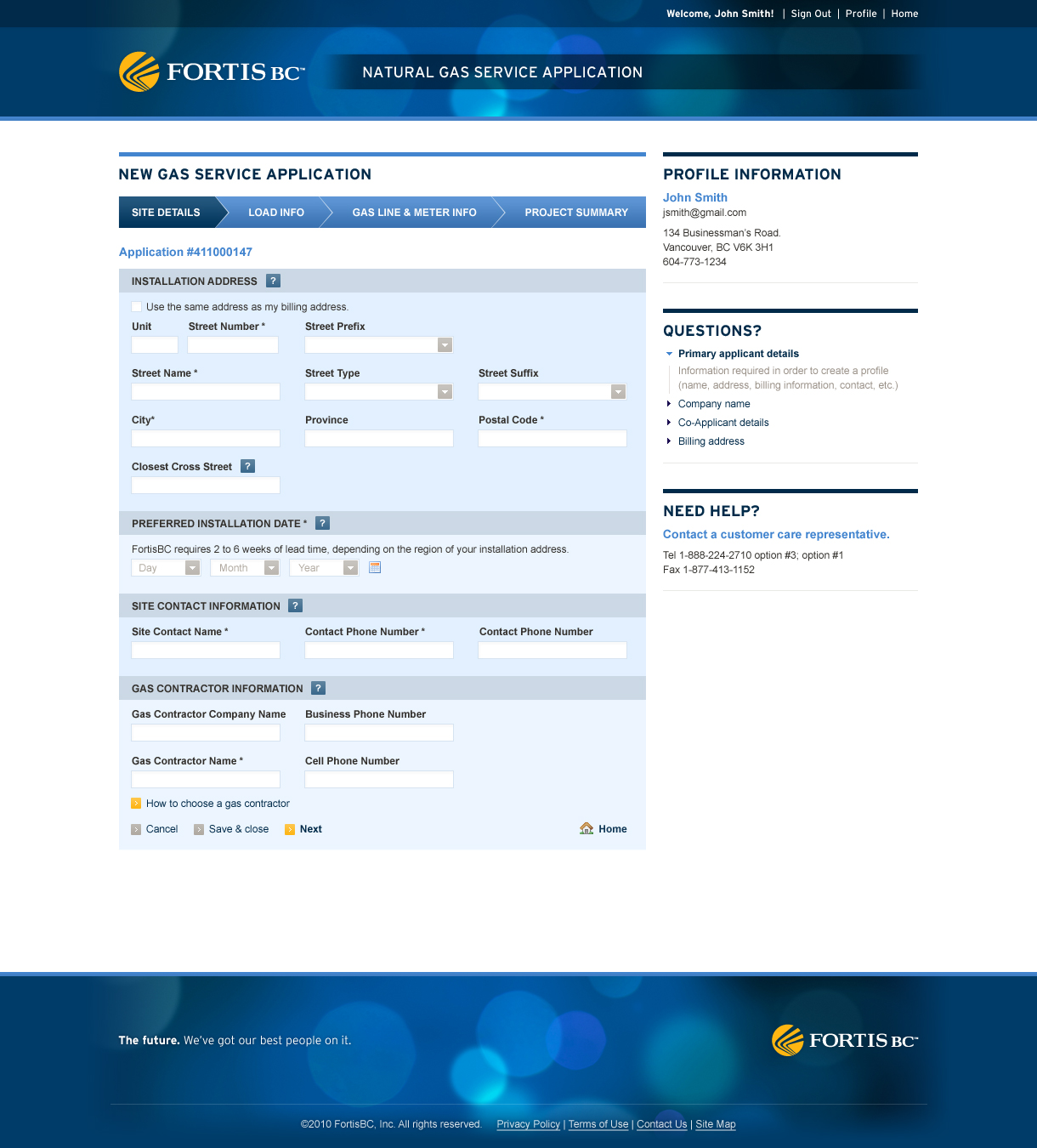Screen dimensions: 1037x1148
Task: Click the Site Contact Name field
Action: [206, 650]
